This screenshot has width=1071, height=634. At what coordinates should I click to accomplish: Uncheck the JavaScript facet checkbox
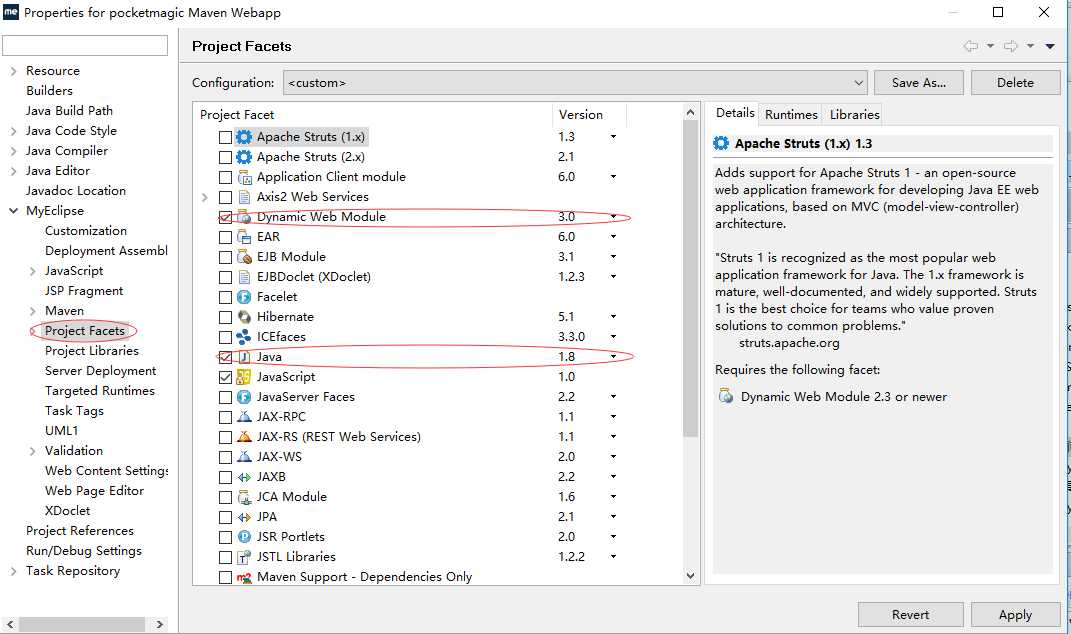[x=225, y=377]
